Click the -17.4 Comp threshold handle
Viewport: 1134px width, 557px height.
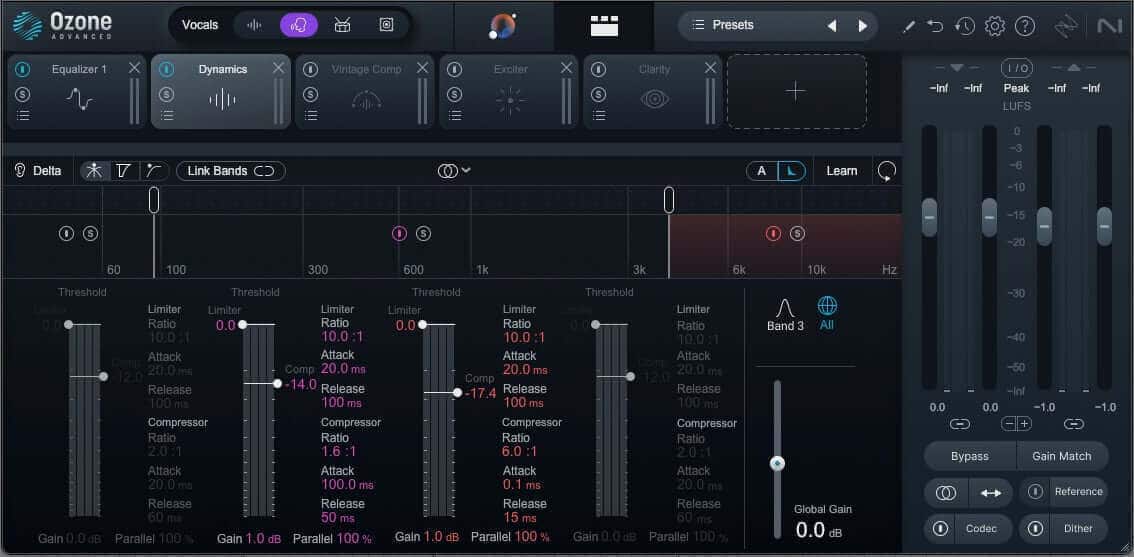pyautogui.click(x=457, y=392)
